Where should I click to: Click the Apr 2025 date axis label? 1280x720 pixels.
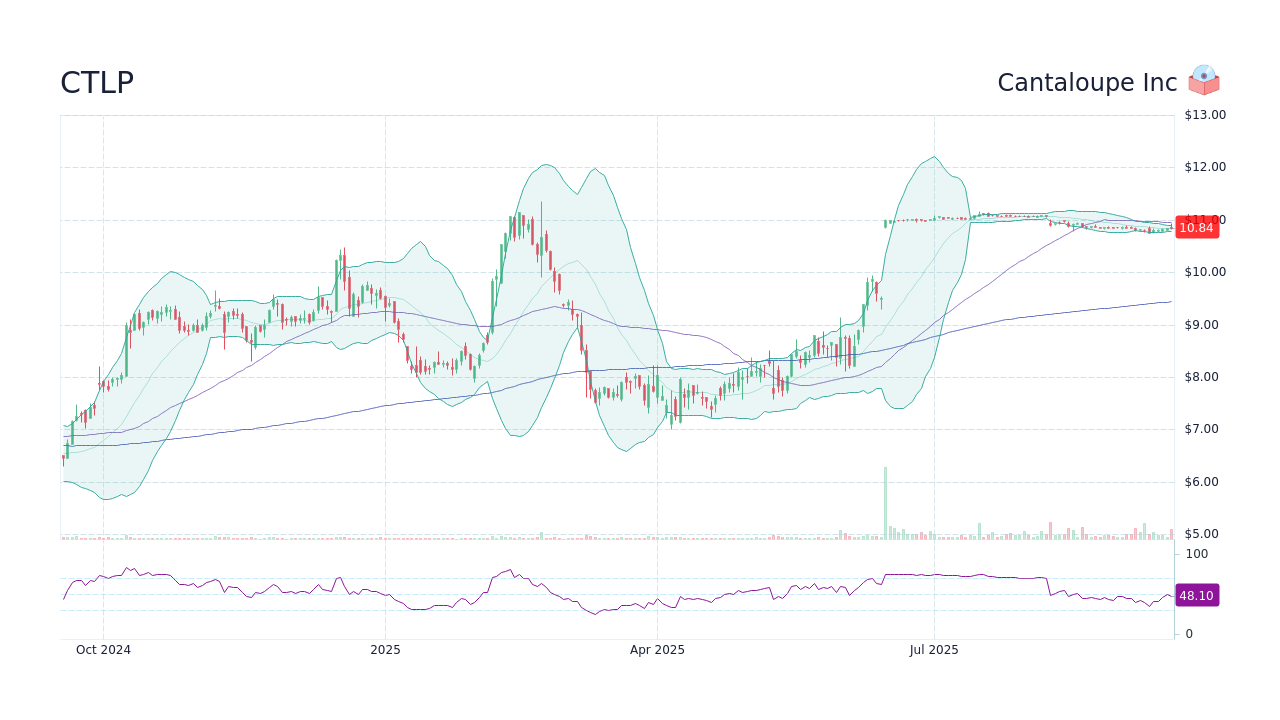657,650
